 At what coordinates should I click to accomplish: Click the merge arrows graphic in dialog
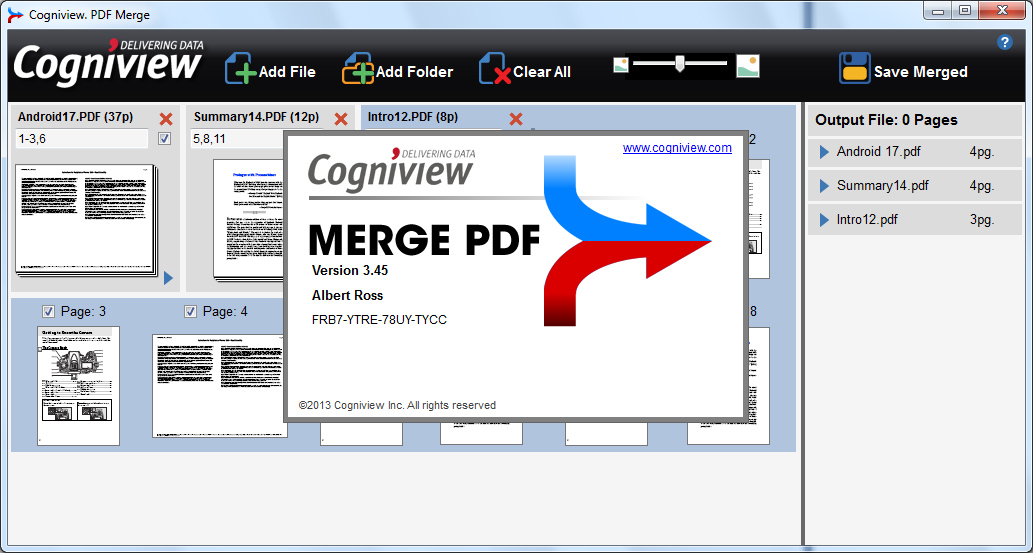click(627, 241)
